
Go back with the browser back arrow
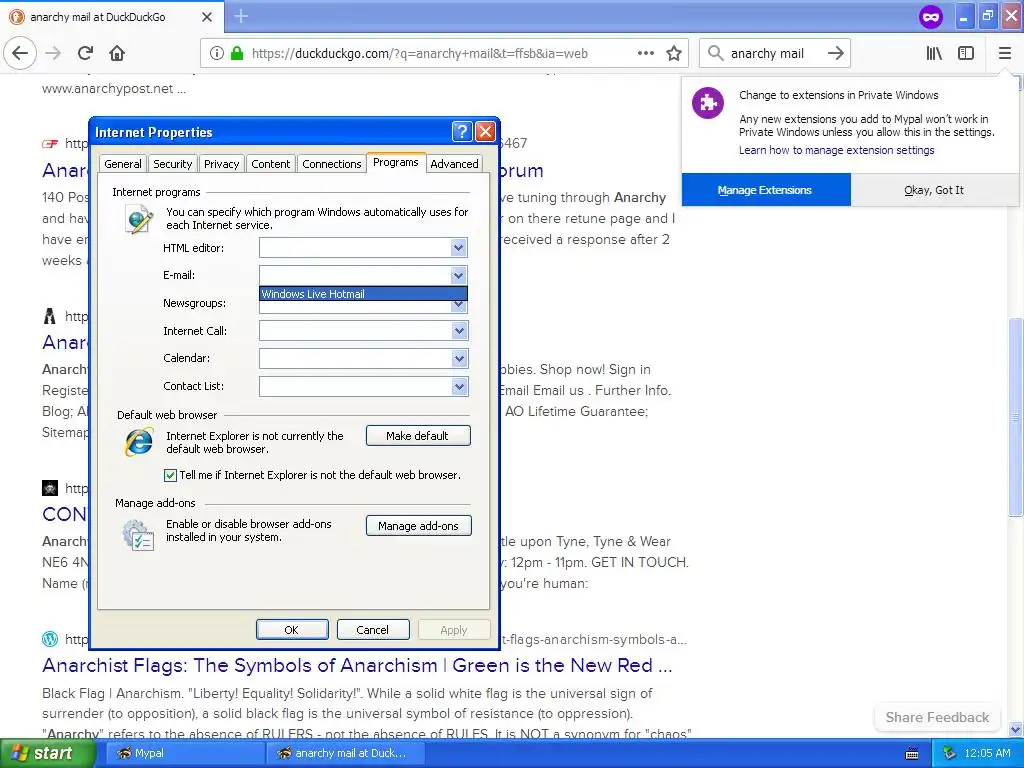(20, 53)
